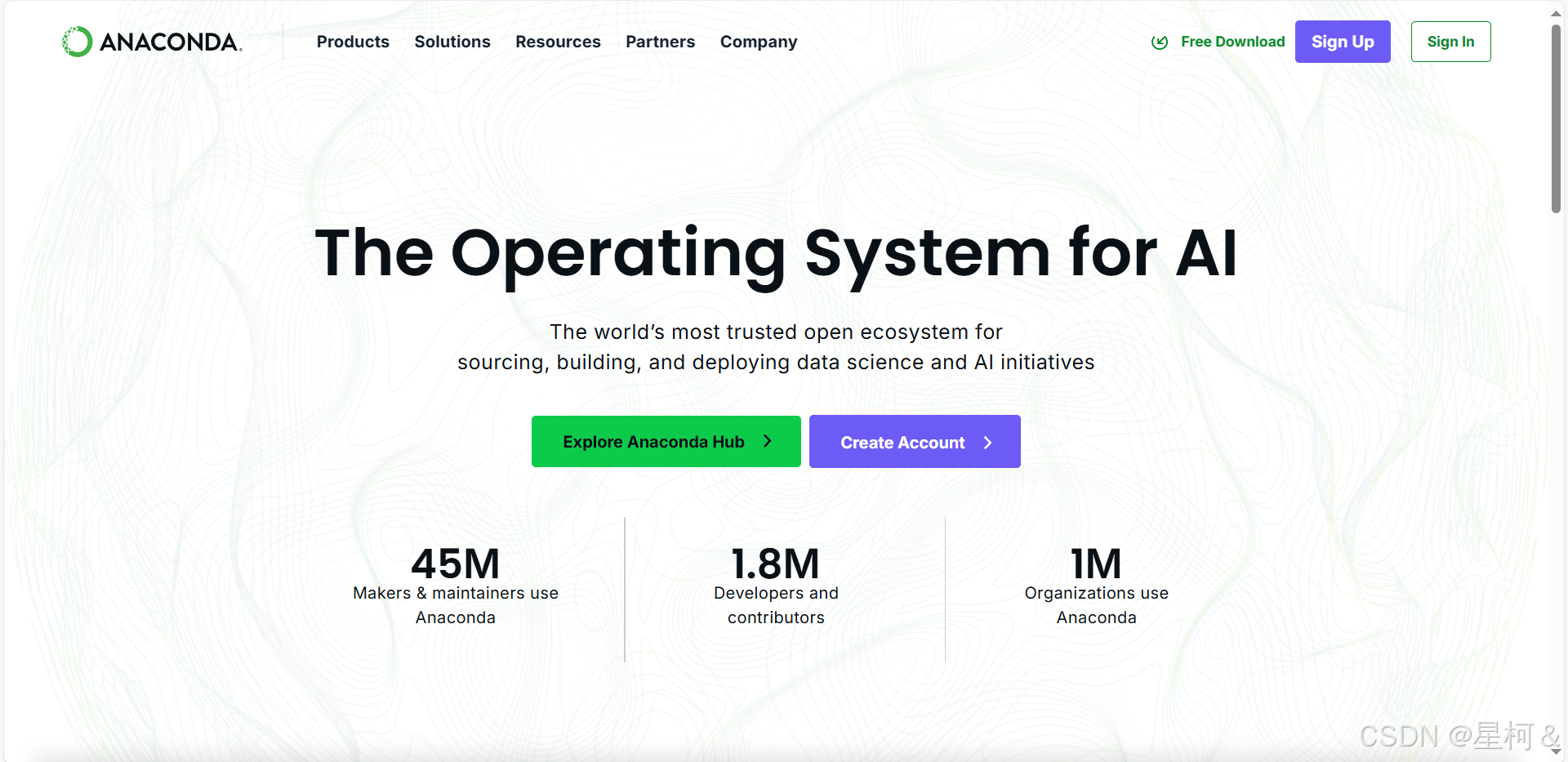Viewport: 1568px width, 762px height.
Task: Open the Company menu
Action: coord(759,42)
